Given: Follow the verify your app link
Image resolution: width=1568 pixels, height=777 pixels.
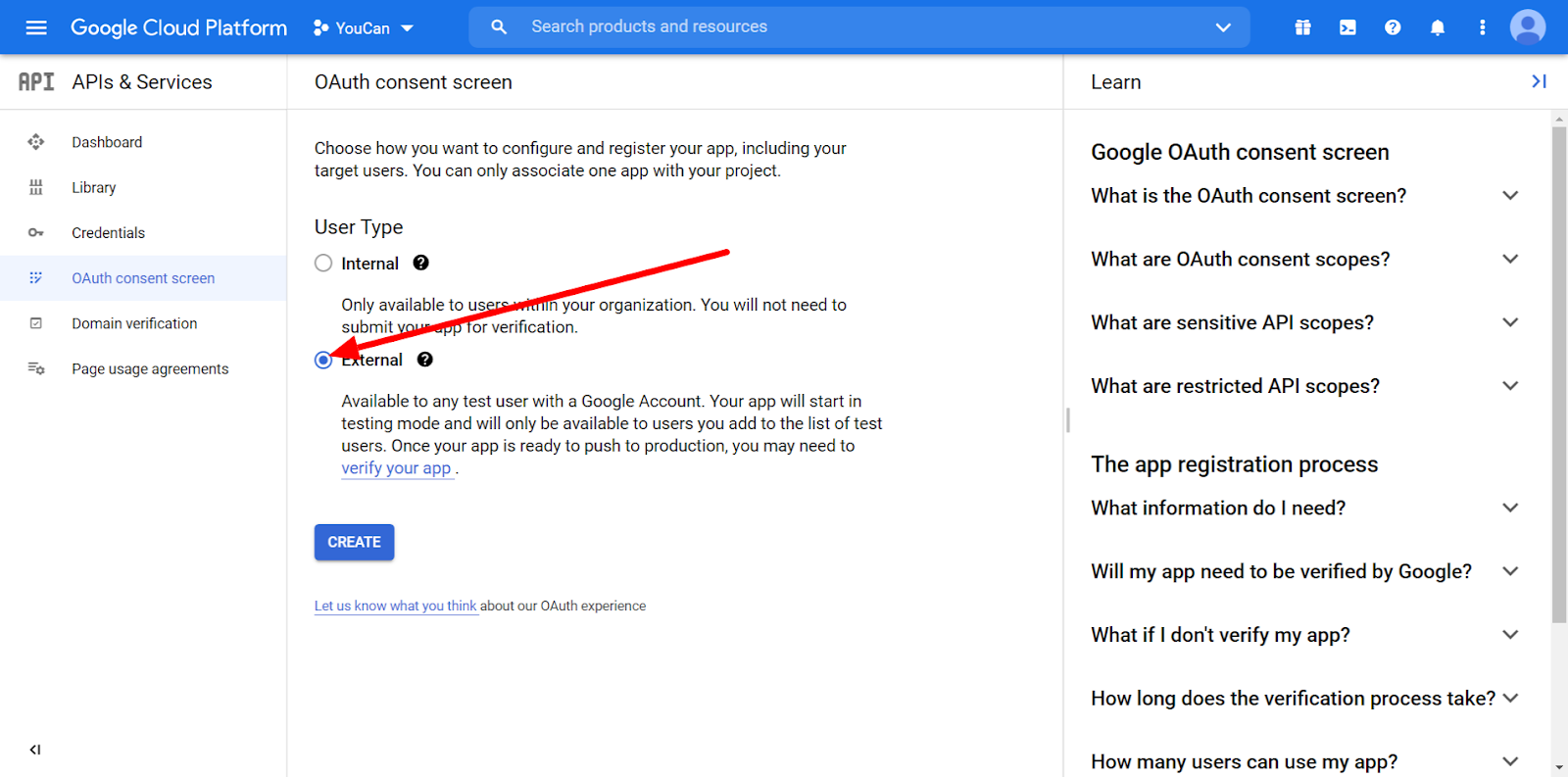Looking at the screenshot, I should point(396,468).
